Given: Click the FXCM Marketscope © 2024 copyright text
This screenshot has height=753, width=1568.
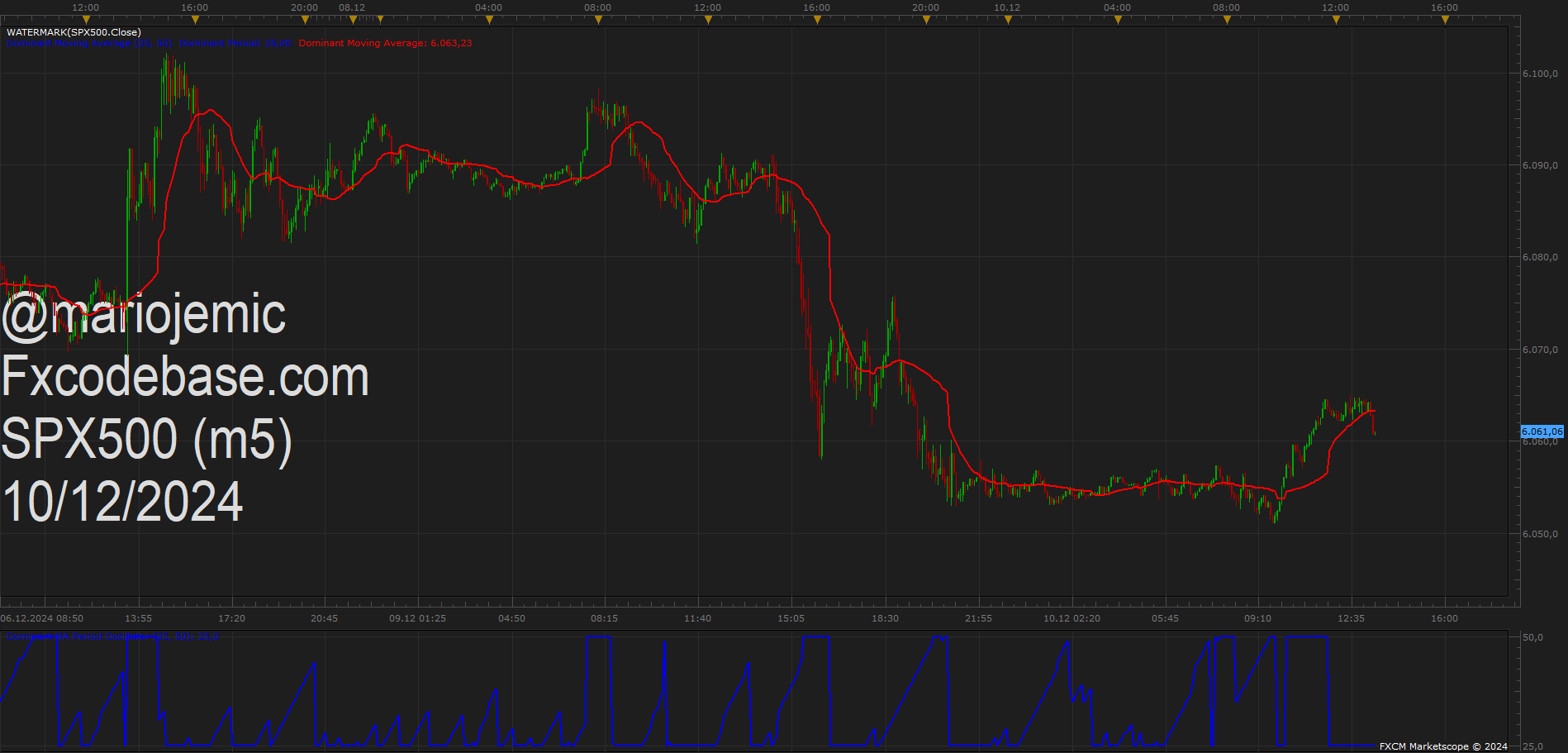Looking at the screenshot, I should tap(1443, 746).
